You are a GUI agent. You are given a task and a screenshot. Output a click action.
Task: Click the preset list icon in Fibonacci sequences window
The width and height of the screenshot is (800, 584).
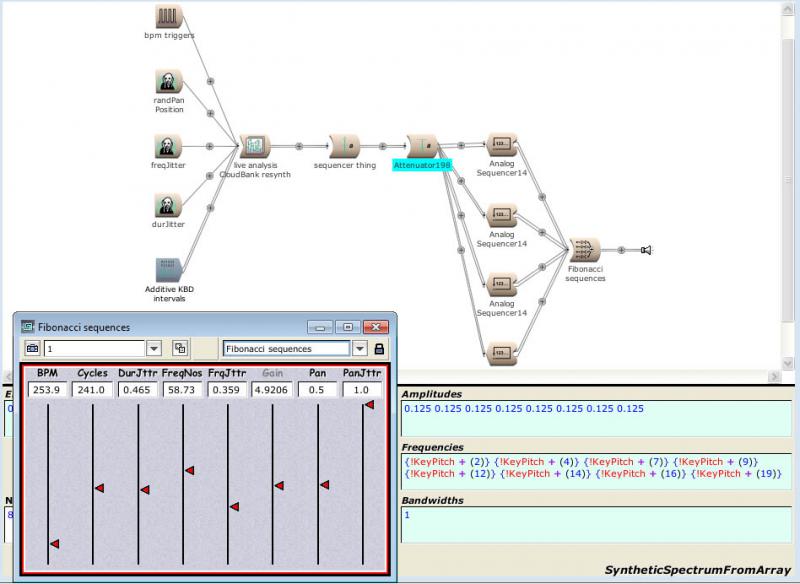pos(32,348)
